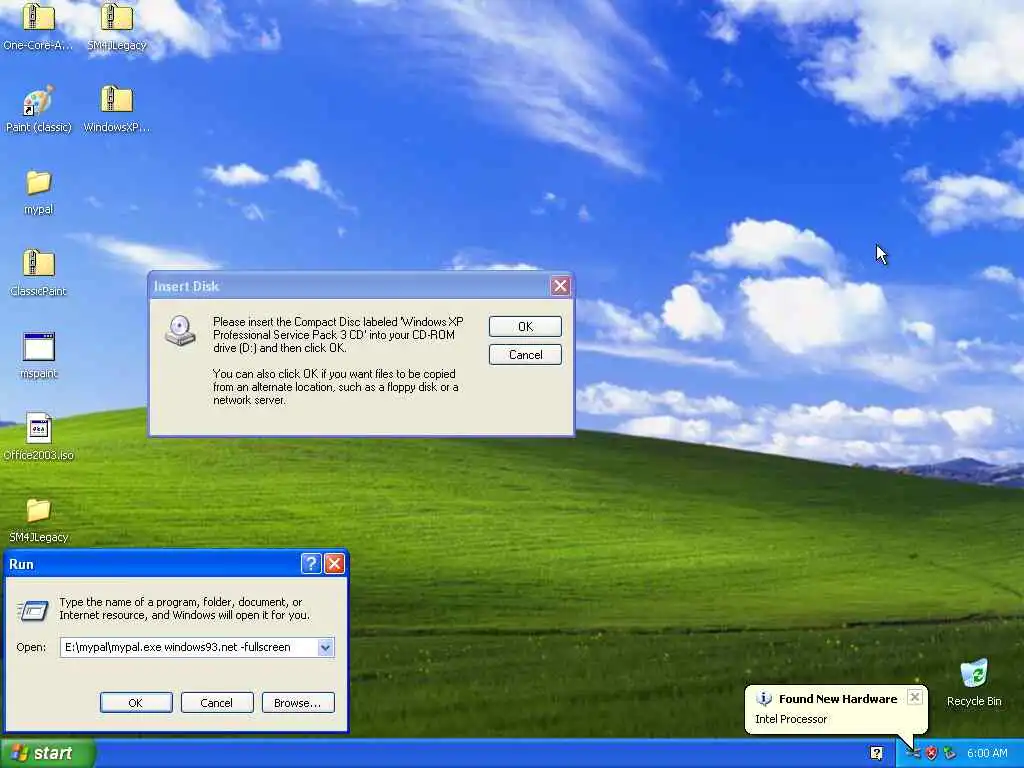Click into the Open command text field
This screenshot has height=768, width=1024.
tap(189, 647)
